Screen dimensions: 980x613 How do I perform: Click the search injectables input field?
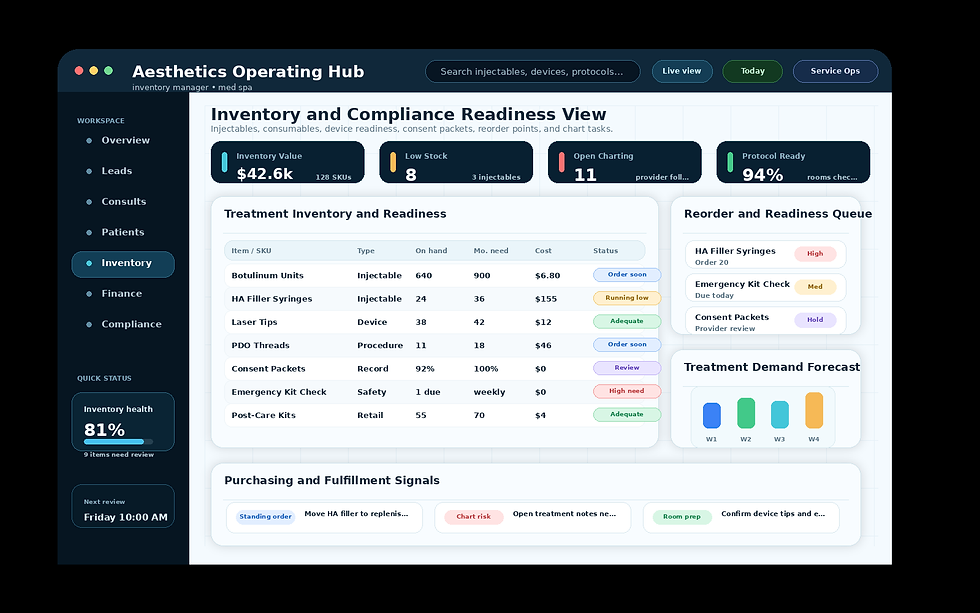(x=532, y=71)
